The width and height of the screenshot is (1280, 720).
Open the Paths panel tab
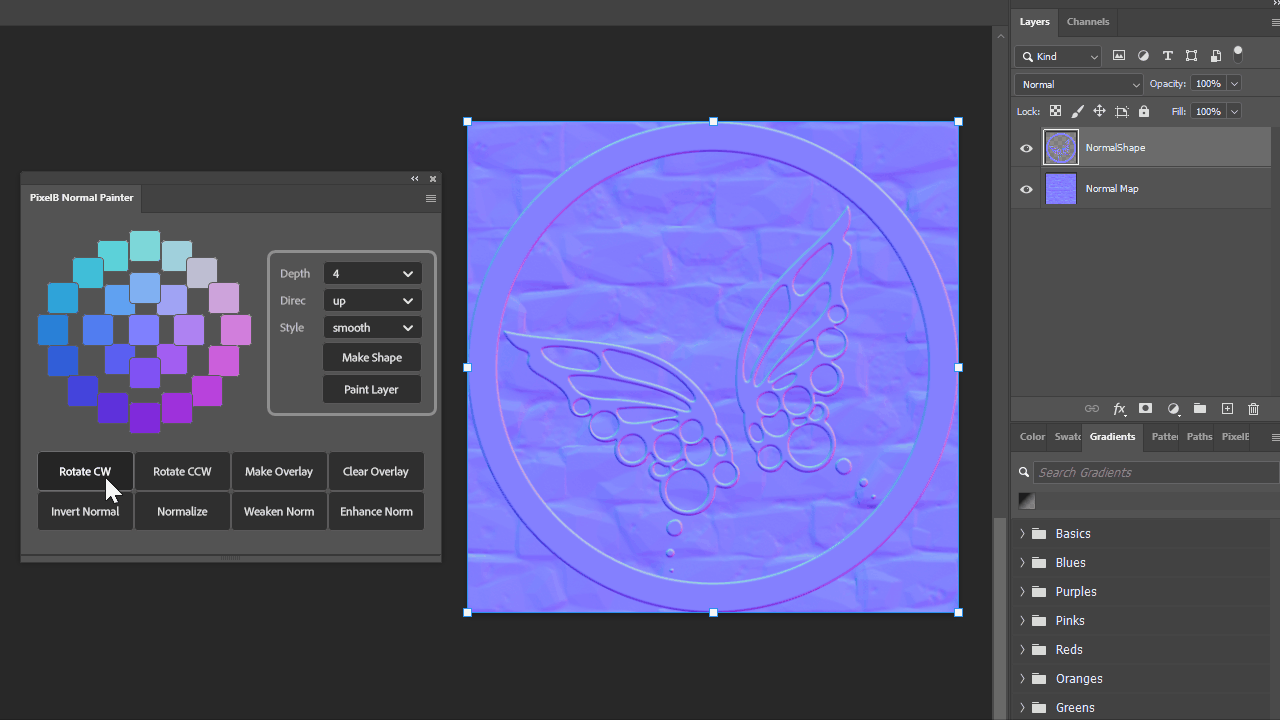point(1199,437)
